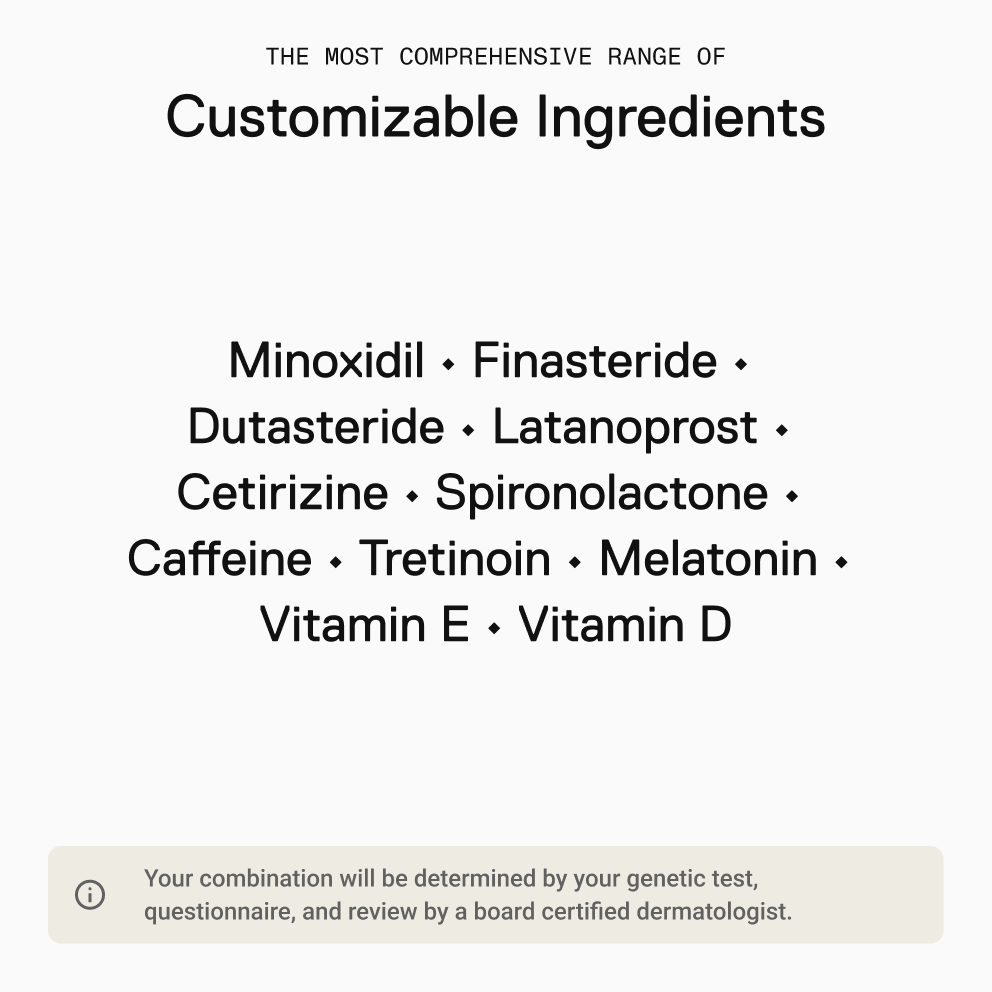Click 'The Most Comprehensive Range Of' subtitle
Screen dimensions: 992x992
point(495,57)
